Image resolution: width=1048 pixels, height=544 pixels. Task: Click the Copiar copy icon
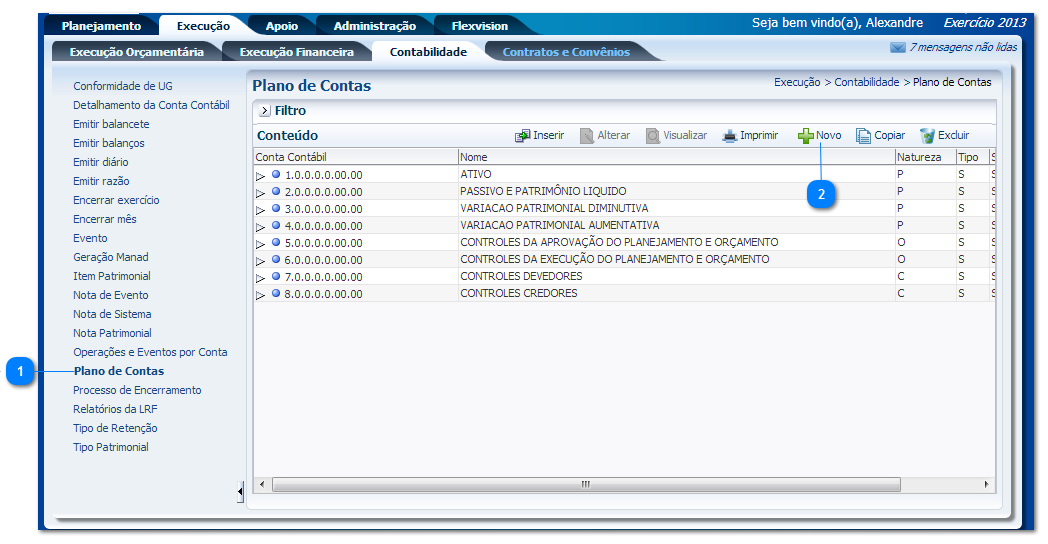pos(864,136)
